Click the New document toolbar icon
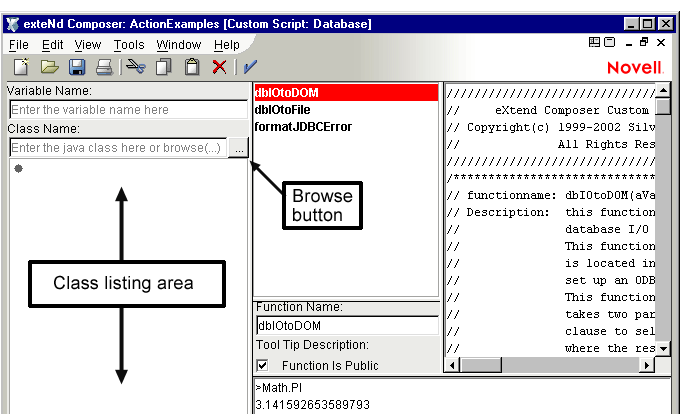This screenshot has height=414, width=681. 21,67
